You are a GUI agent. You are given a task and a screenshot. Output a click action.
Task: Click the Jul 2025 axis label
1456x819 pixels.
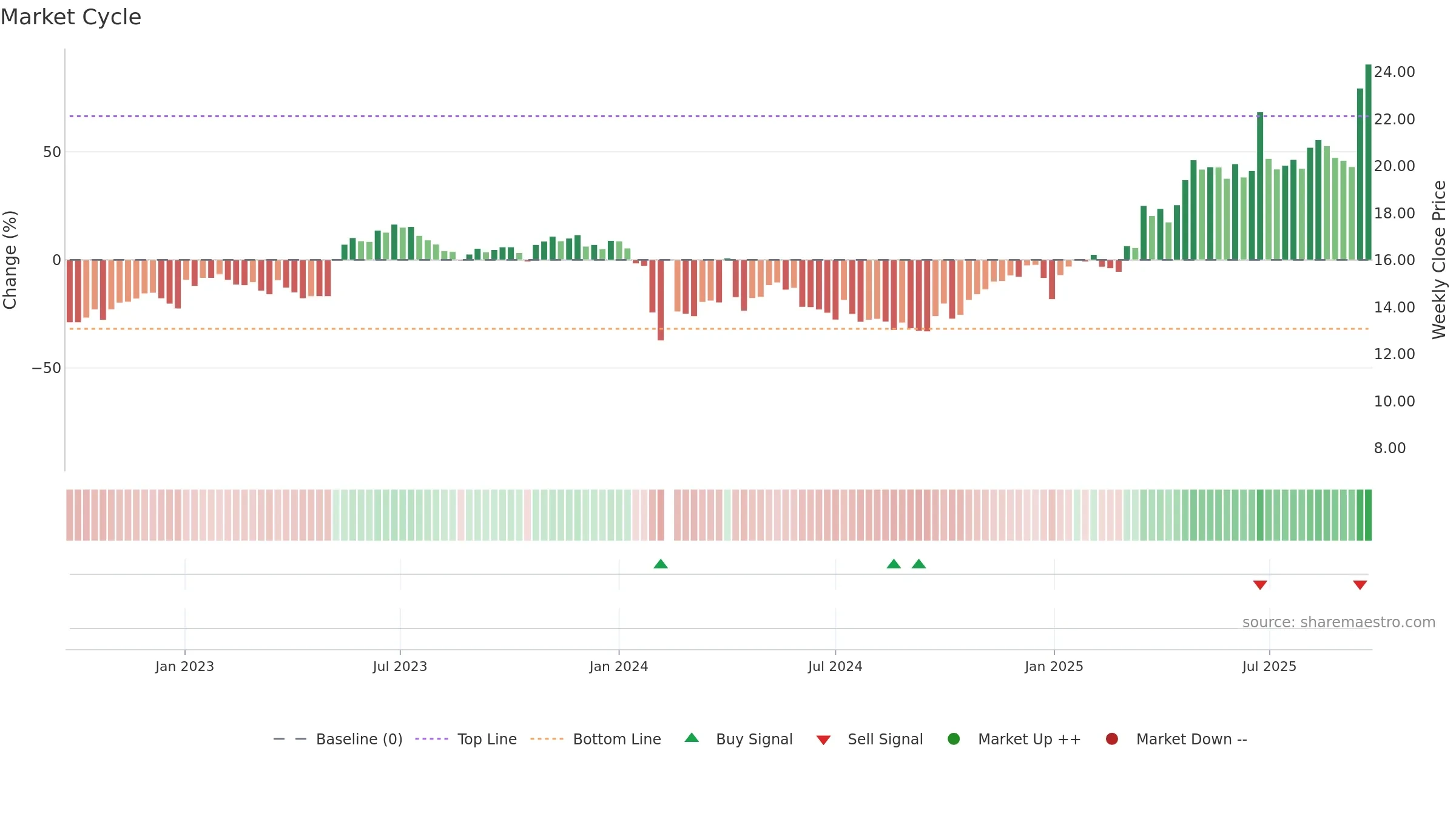click(1269, 667)
